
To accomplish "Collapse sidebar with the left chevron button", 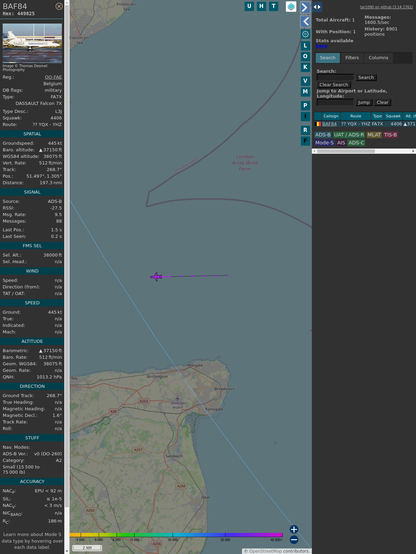I will [305, 22].
